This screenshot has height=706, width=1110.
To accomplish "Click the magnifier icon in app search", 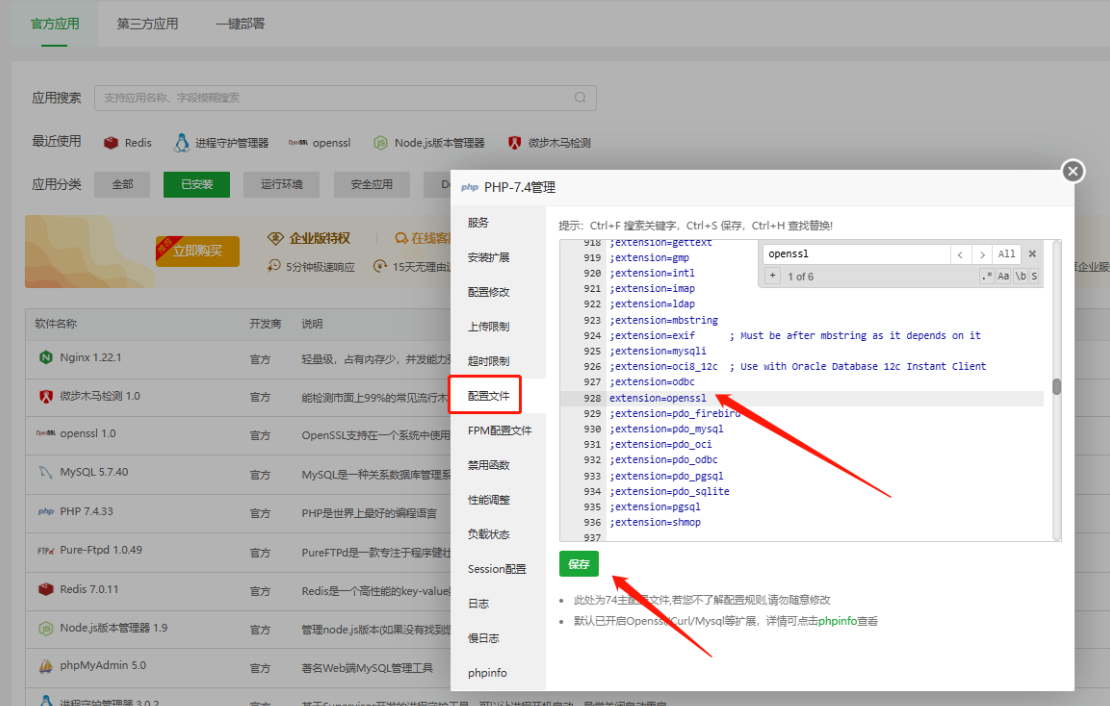I will tap(580, 98).
